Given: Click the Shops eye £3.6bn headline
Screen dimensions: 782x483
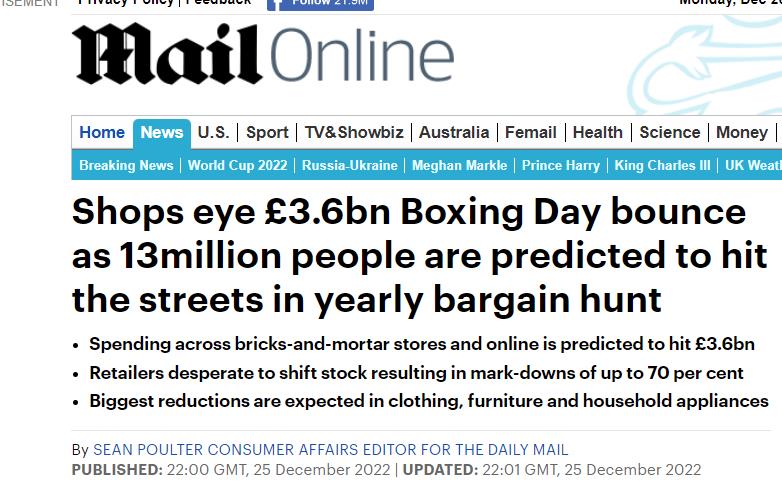Looking at the screenshot, I should pyautogui.click(x=409, y=255).
